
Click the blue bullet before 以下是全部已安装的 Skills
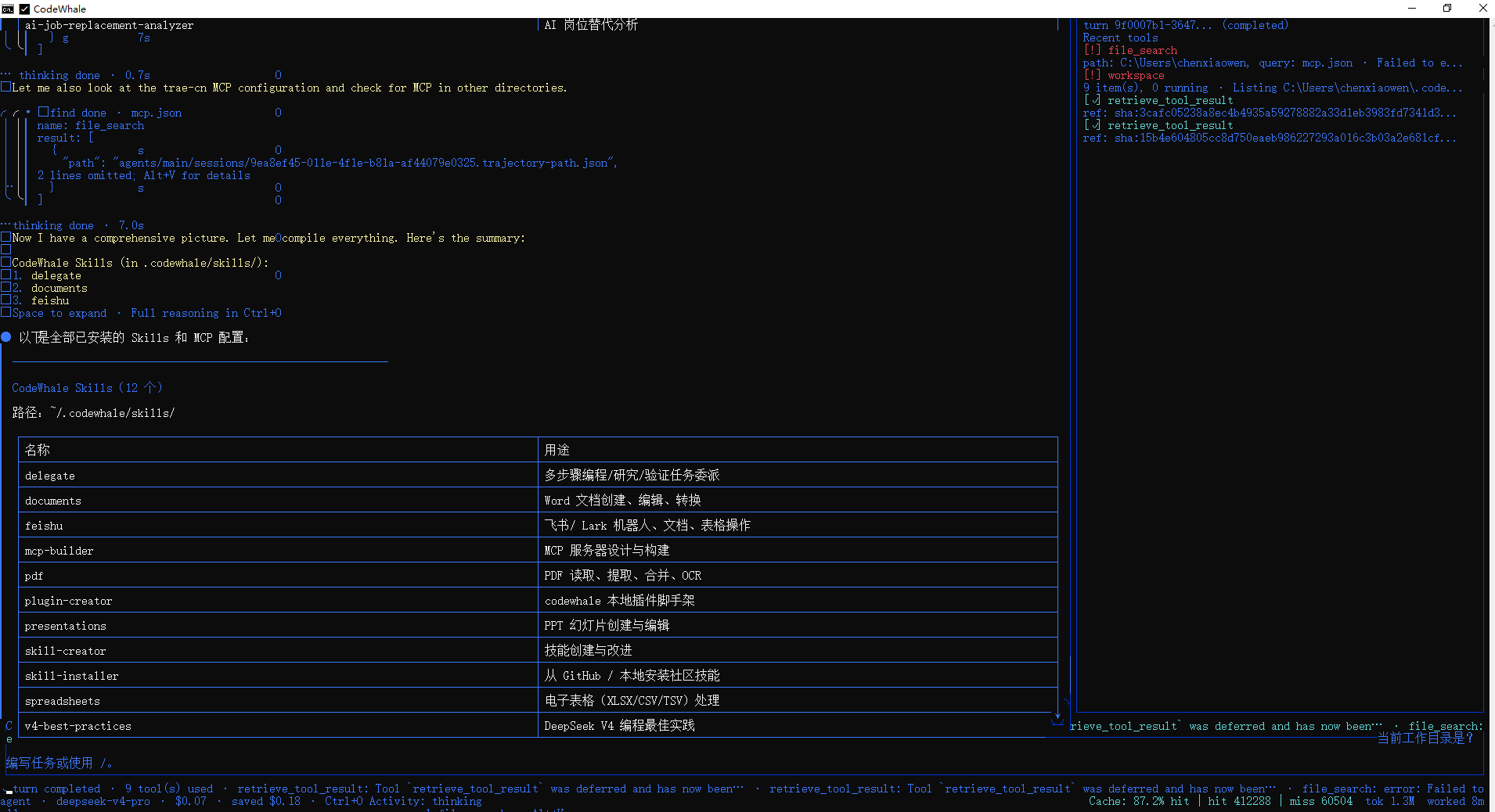[x=6, y=337]
